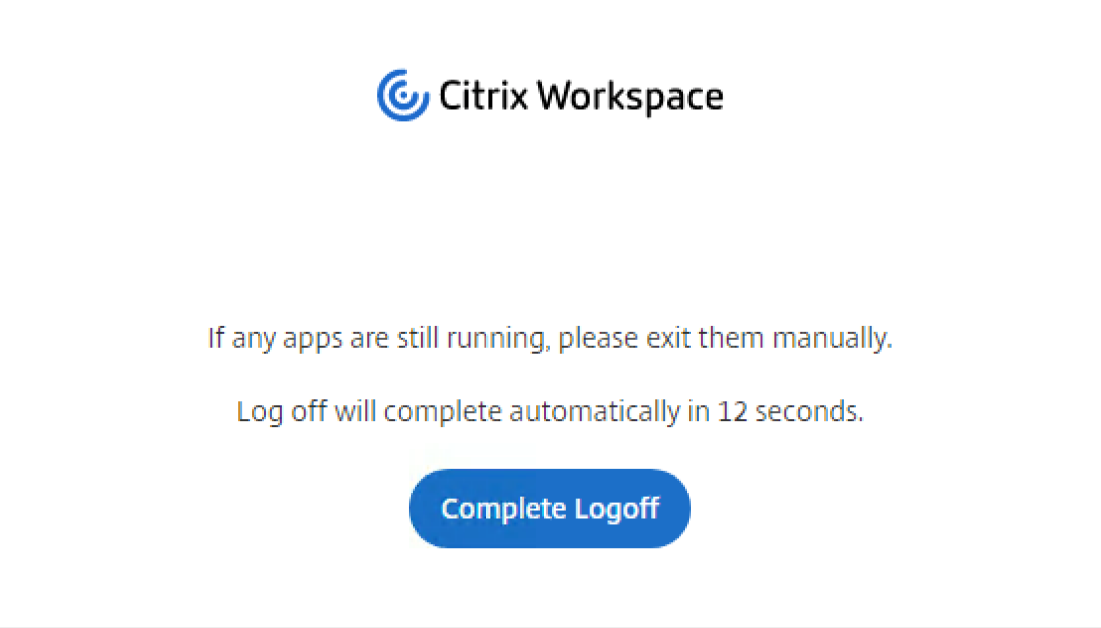The height and width of the screenshot is (628, 1101).
Task: Select the Citrix Workspace title text
Action: tap(581, 97)
